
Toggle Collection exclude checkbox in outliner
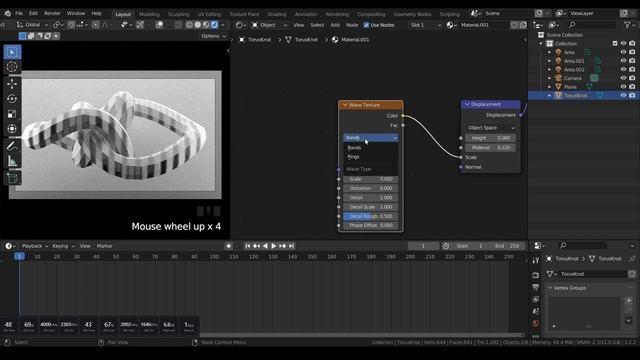click(x=615, y=43)
